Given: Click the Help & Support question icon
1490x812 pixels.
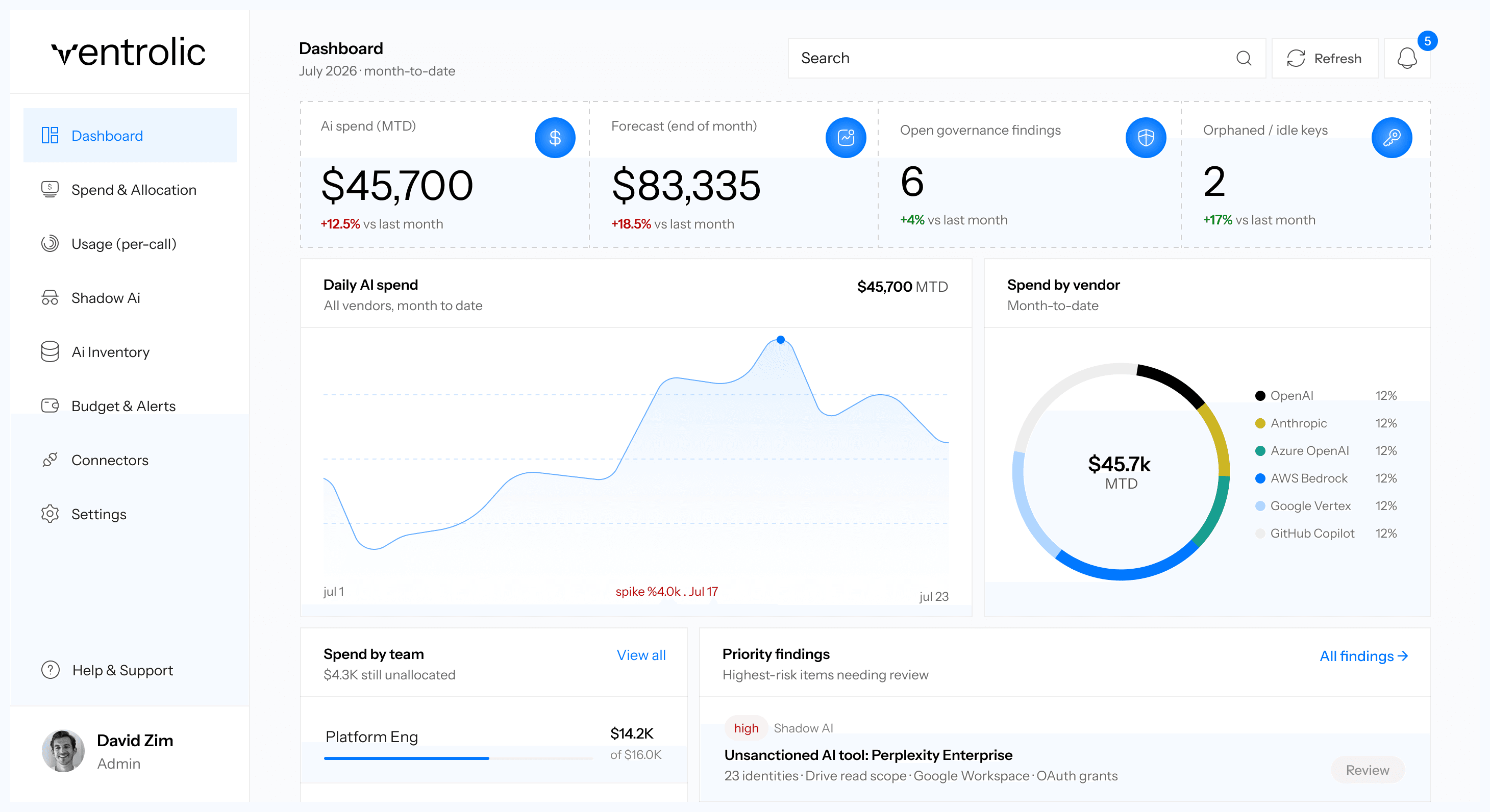Looking at the screenshot, I should [51, 670].
